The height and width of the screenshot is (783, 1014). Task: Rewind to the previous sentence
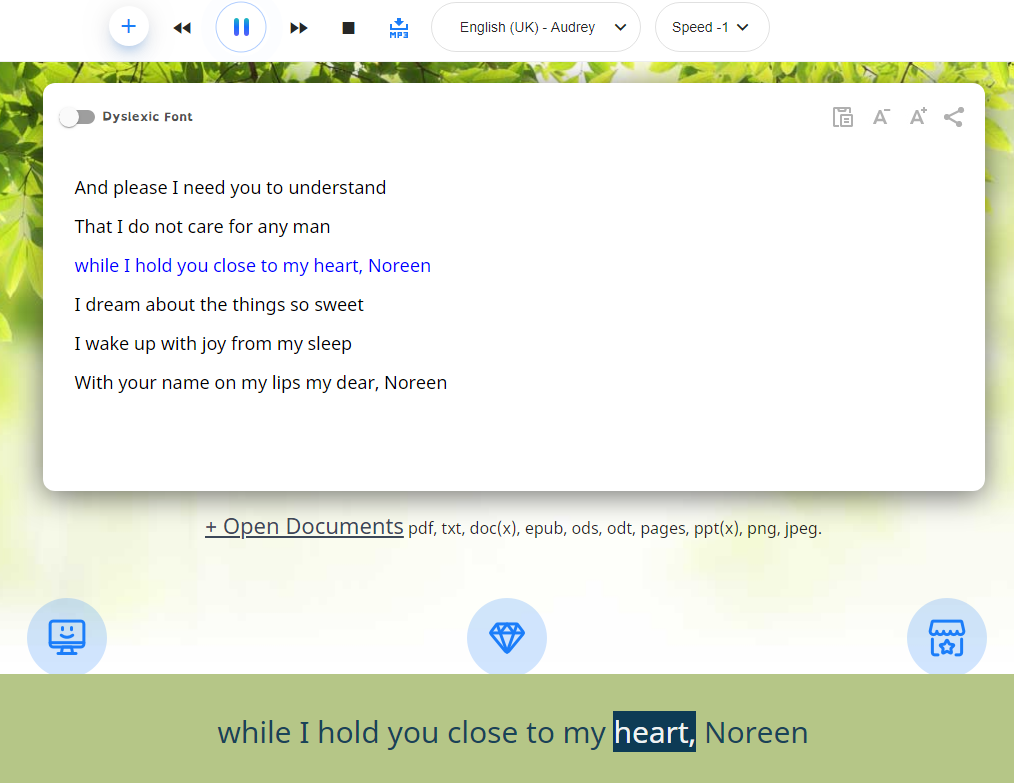[x=182, y=28]
